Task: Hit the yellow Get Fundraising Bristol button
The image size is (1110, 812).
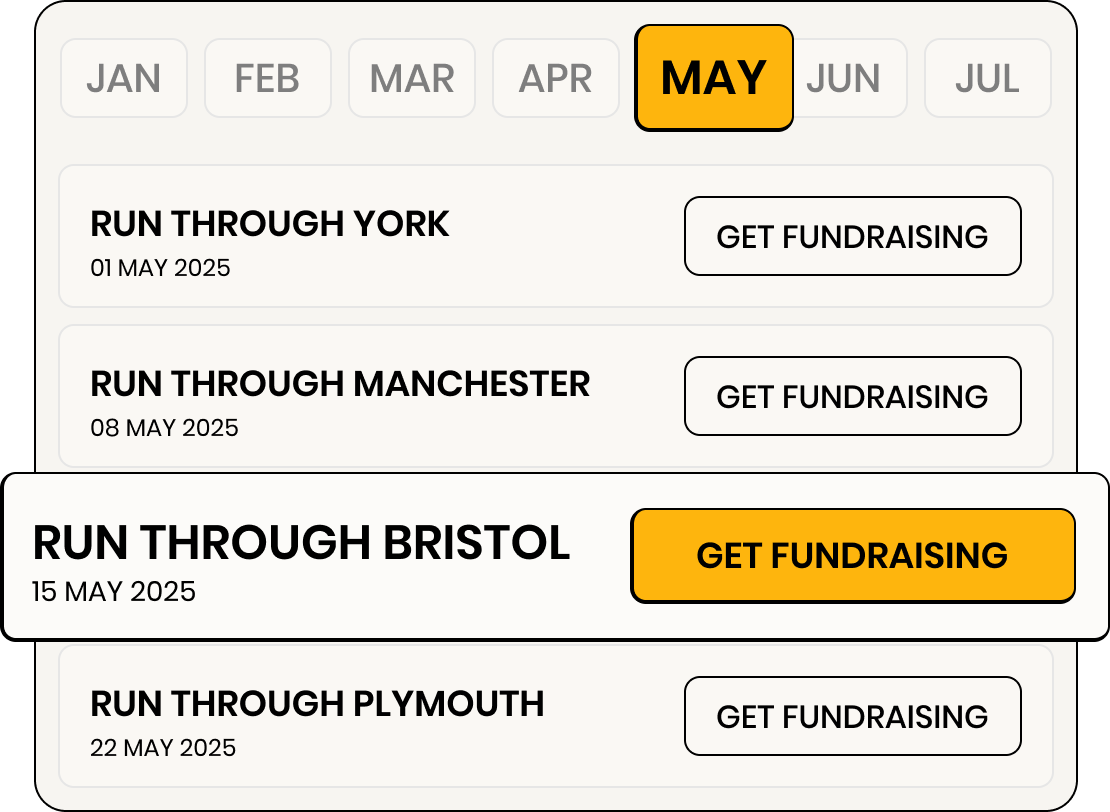Action: (852, 556)
